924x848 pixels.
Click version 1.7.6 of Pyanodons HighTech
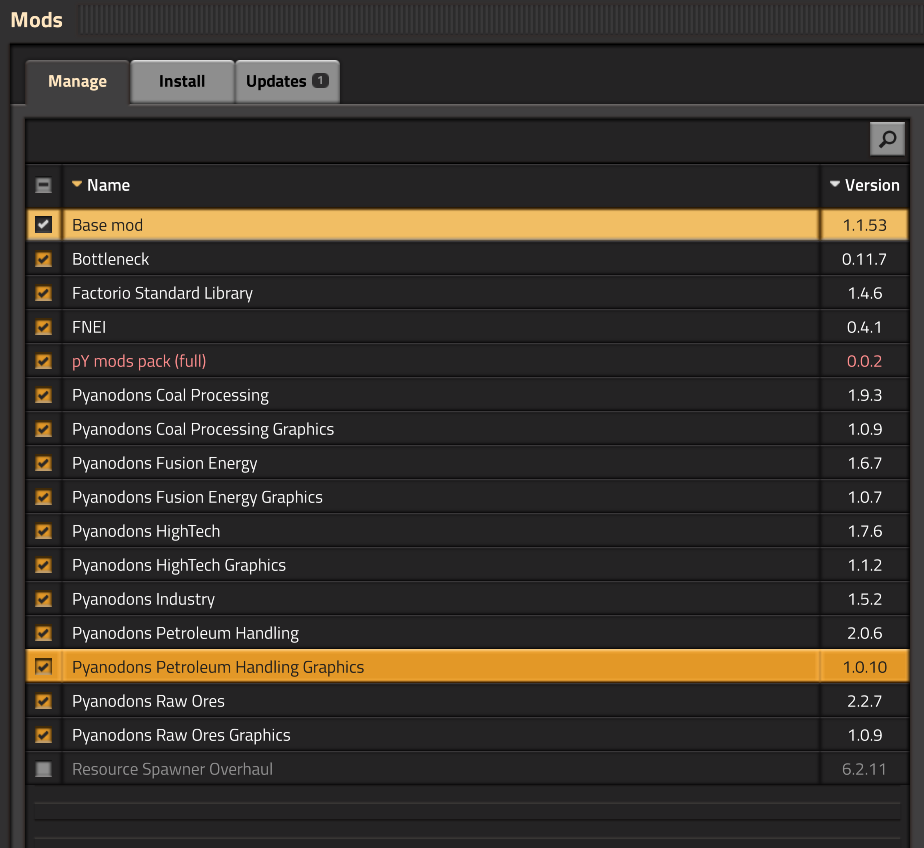pos(864,531)
